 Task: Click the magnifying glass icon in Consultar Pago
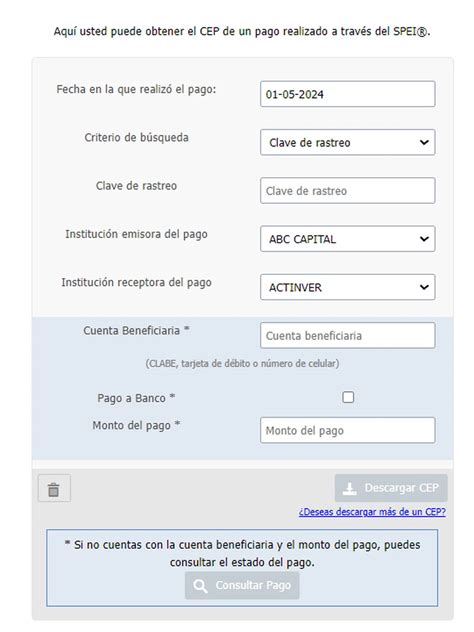click(x=200, y=586)
